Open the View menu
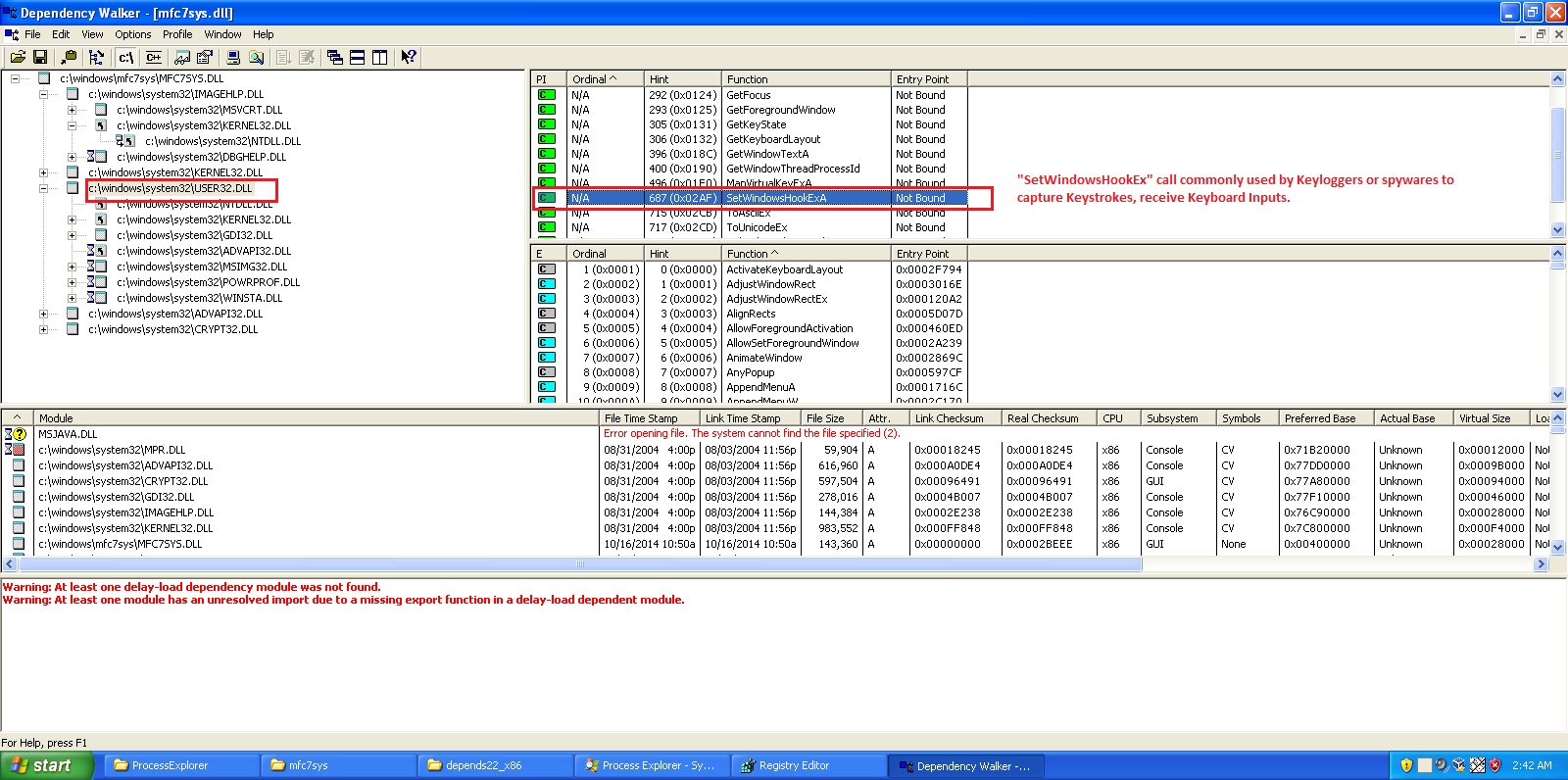The image size is (1568, 780). [92, 34]
